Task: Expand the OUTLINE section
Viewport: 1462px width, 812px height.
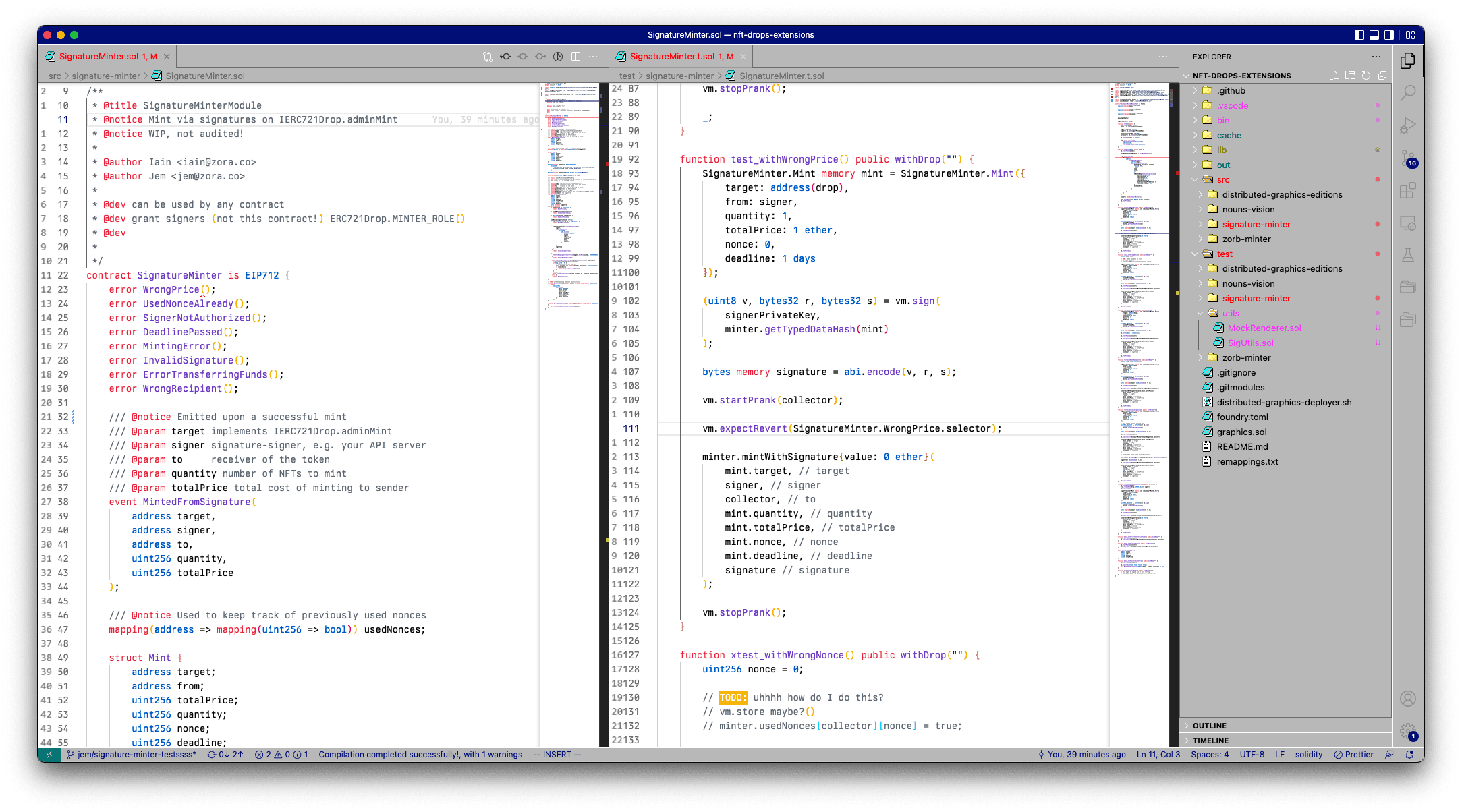Action: [1209, 726]
